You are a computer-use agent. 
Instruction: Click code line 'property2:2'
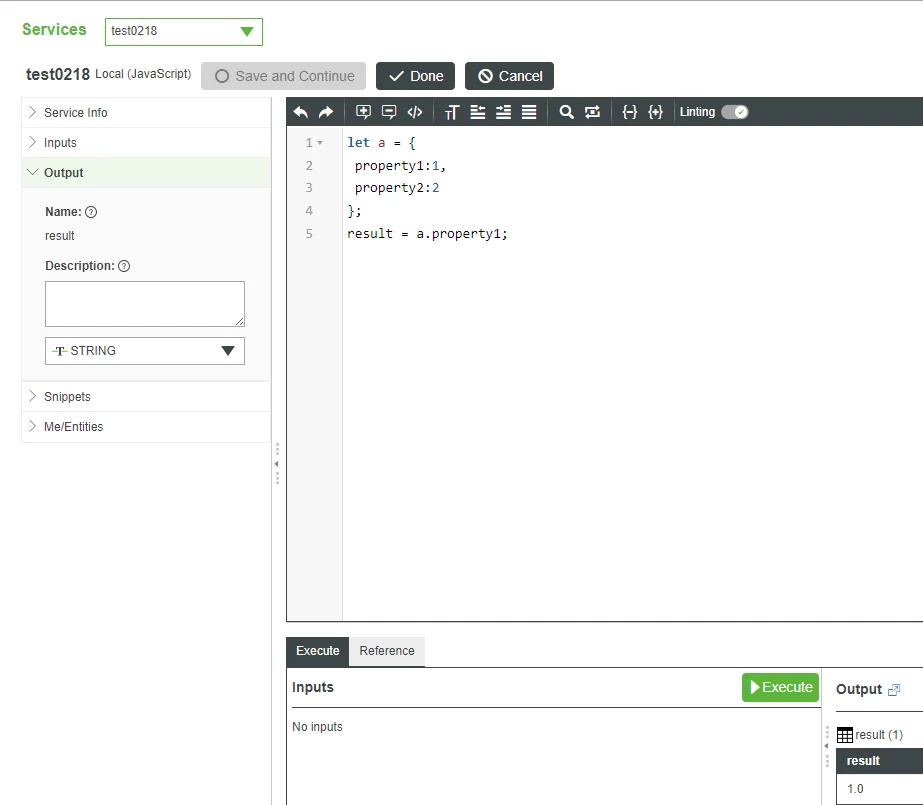(x=397, y=188)
